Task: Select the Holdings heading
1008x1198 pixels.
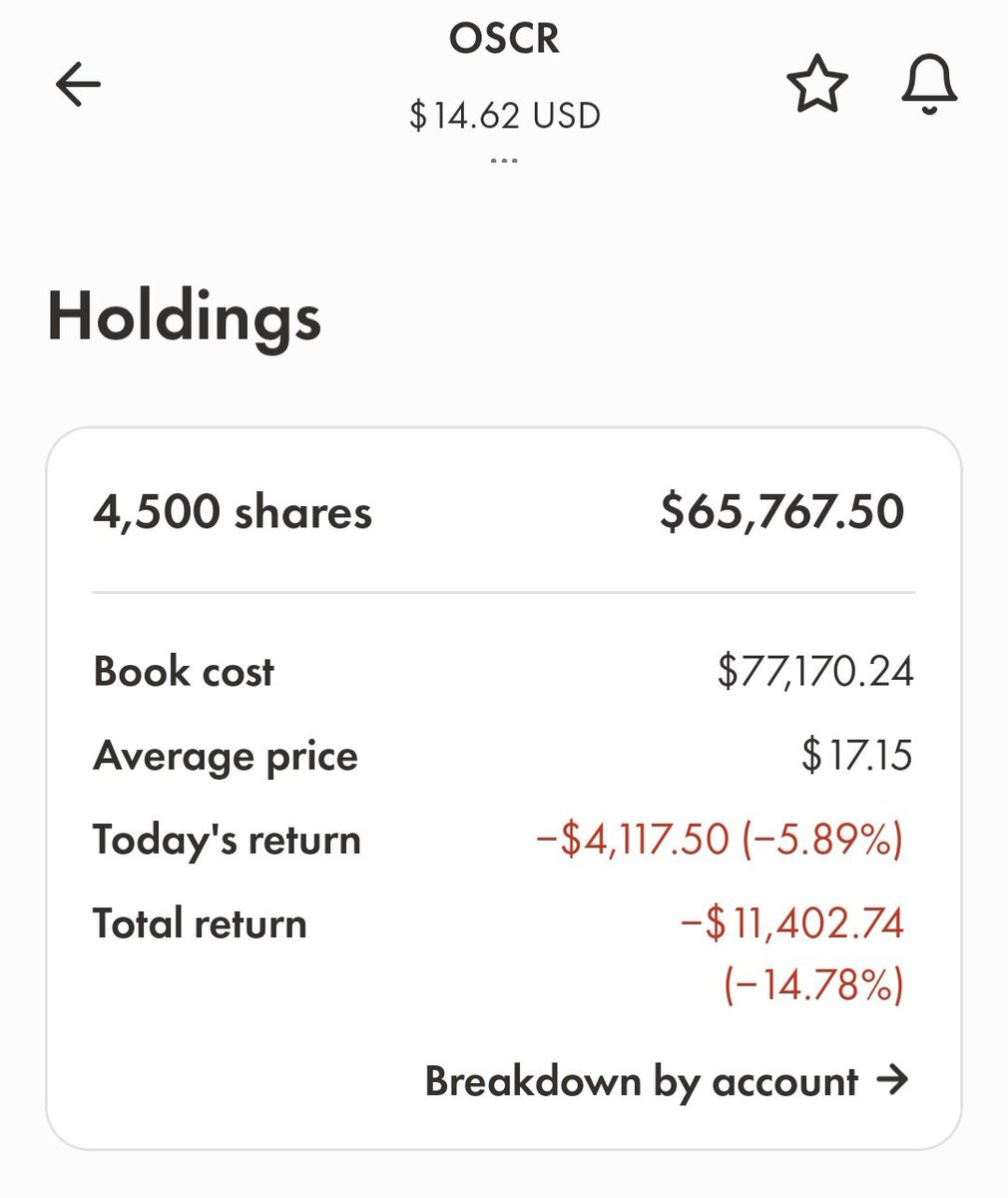Action: coord(185,318)
